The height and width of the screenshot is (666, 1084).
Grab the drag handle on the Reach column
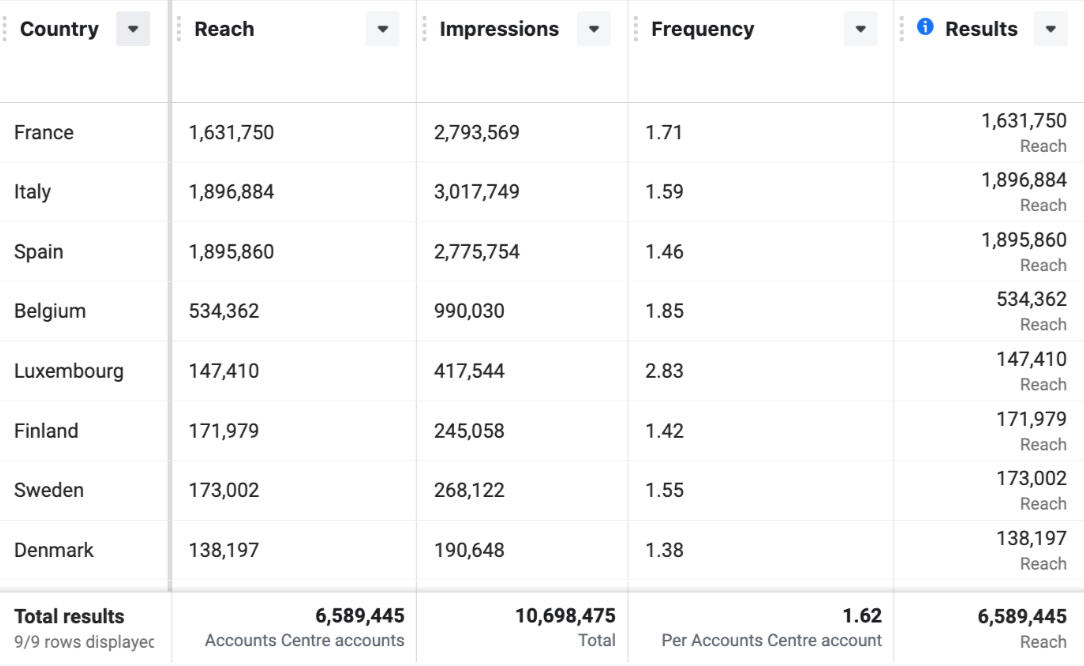point(180,29)
